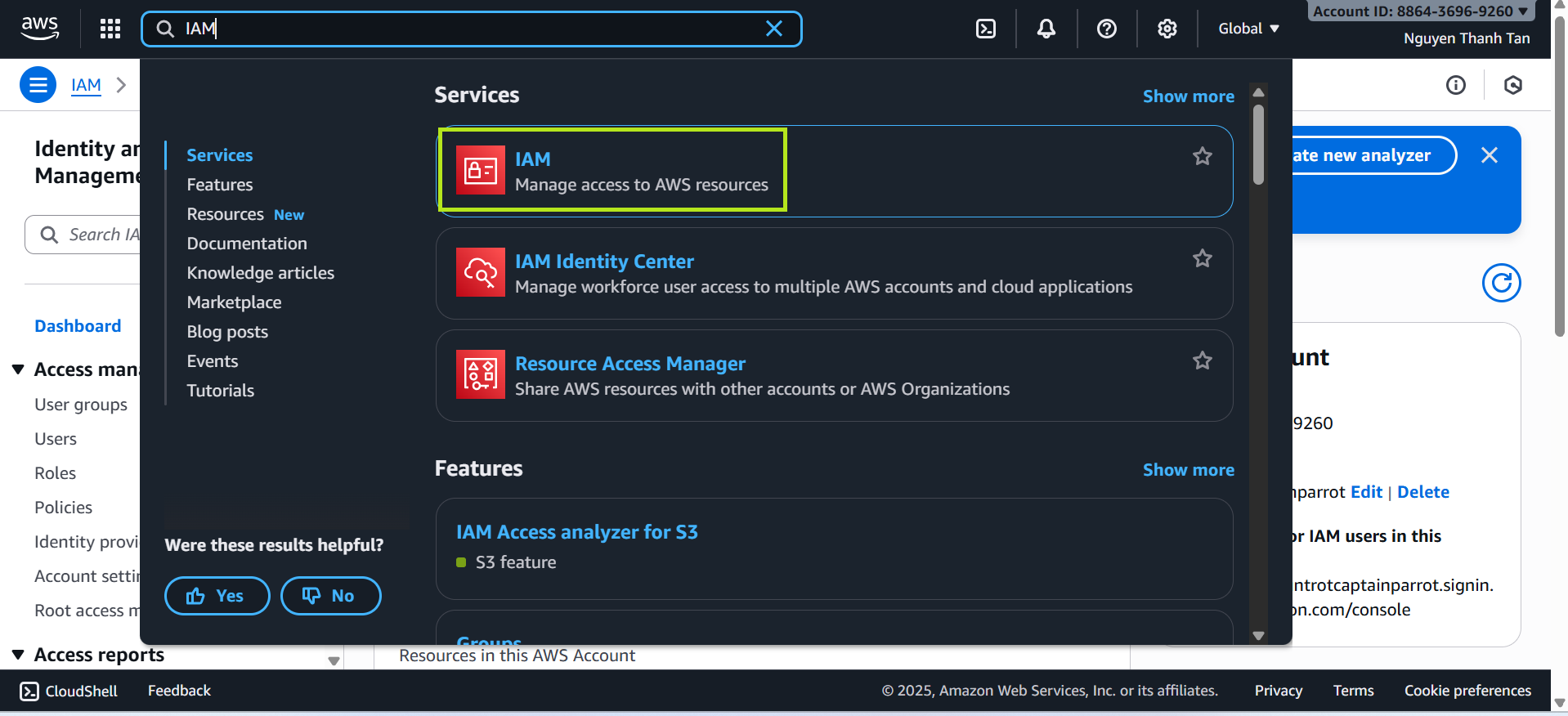The width and height of the screenshot is (1568, 716).
Task: Collapse the Access reports section
Action: click(x=18, y=655)
